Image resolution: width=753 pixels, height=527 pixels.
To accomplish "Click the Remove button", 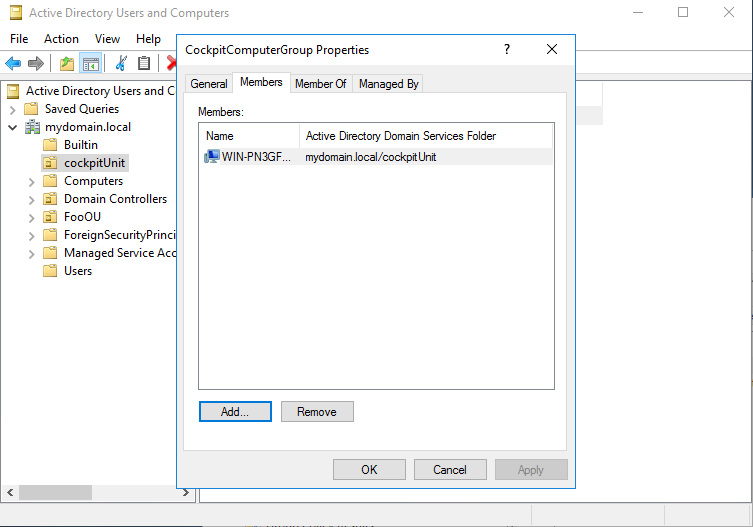I will 317,412.
